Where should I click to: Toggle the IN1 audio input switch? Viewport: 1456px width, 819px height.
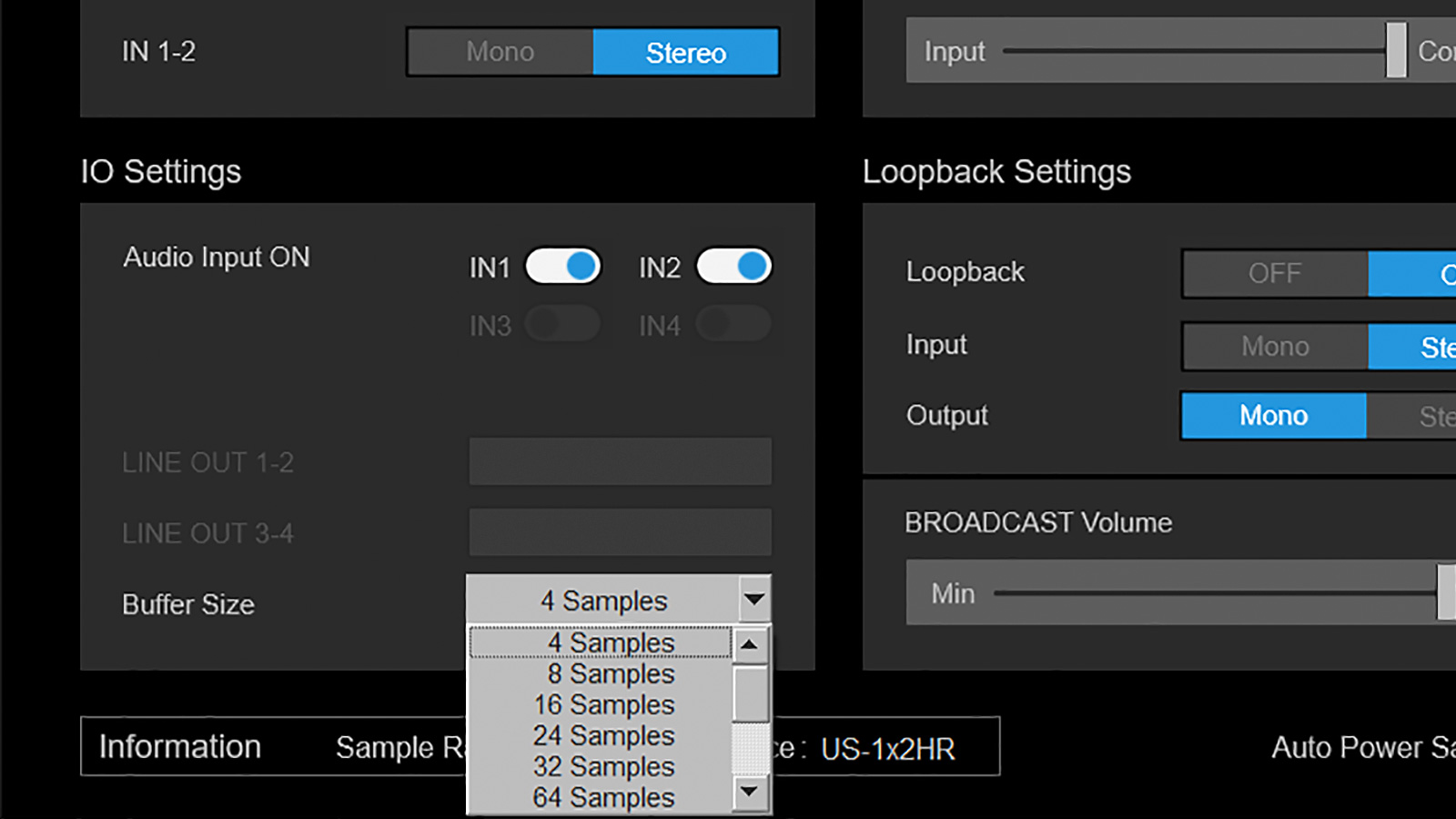563,266
